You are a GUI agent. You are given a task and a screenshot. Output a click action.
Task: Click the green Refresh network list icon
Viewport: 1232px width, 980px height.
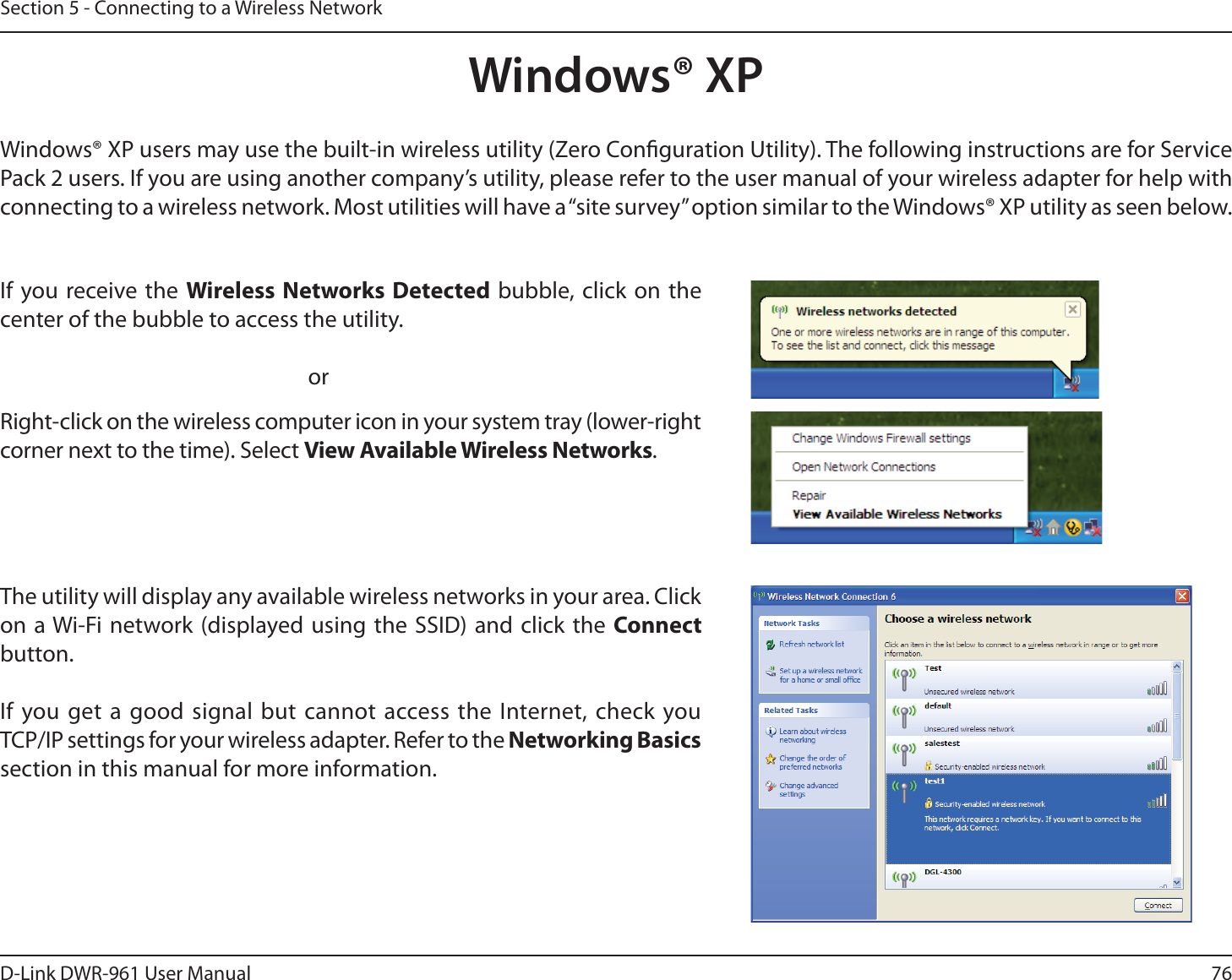pos(771,645)
